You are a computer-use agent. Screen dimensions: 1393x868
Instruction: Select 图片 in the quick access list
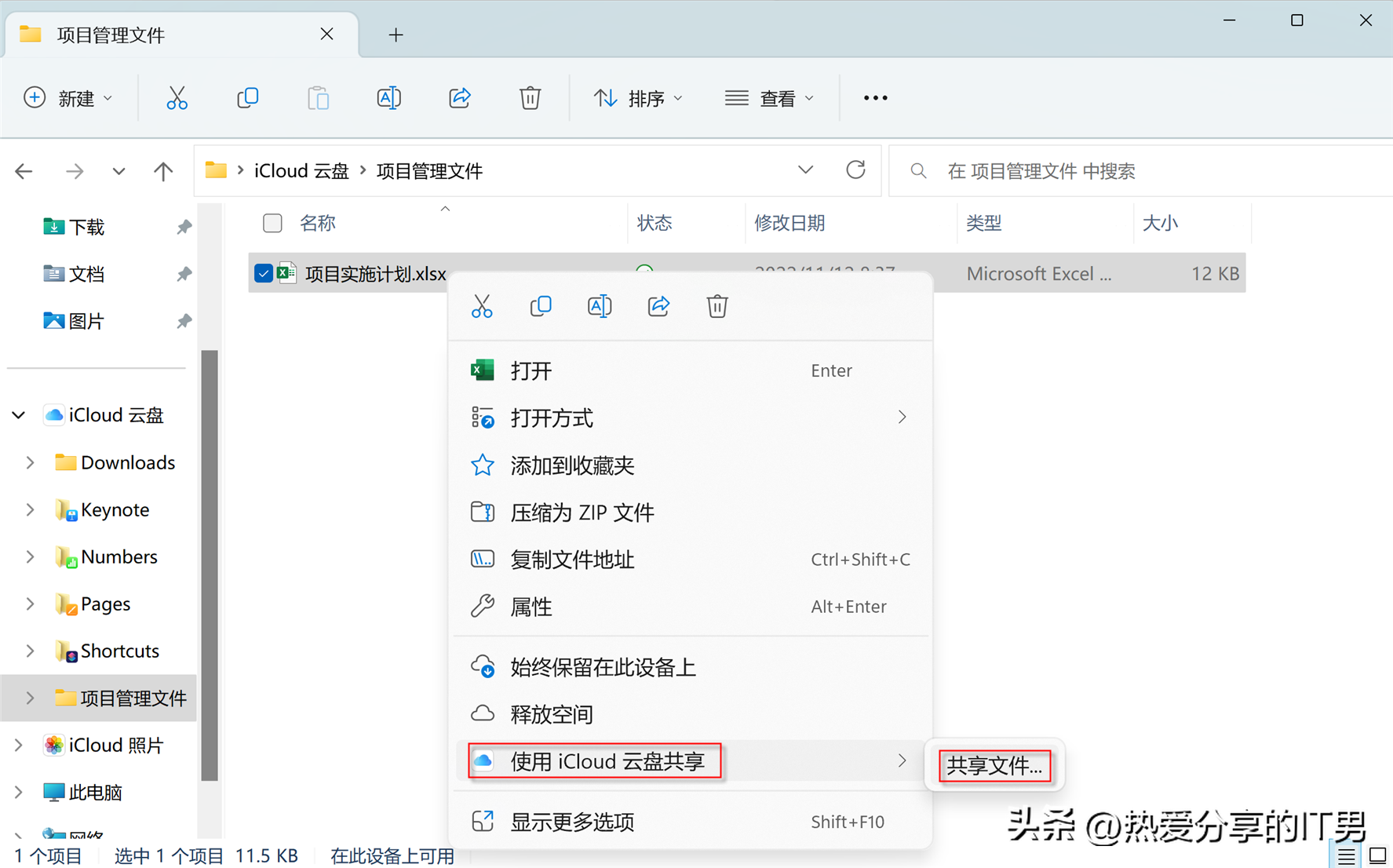[x=86, y=321]
